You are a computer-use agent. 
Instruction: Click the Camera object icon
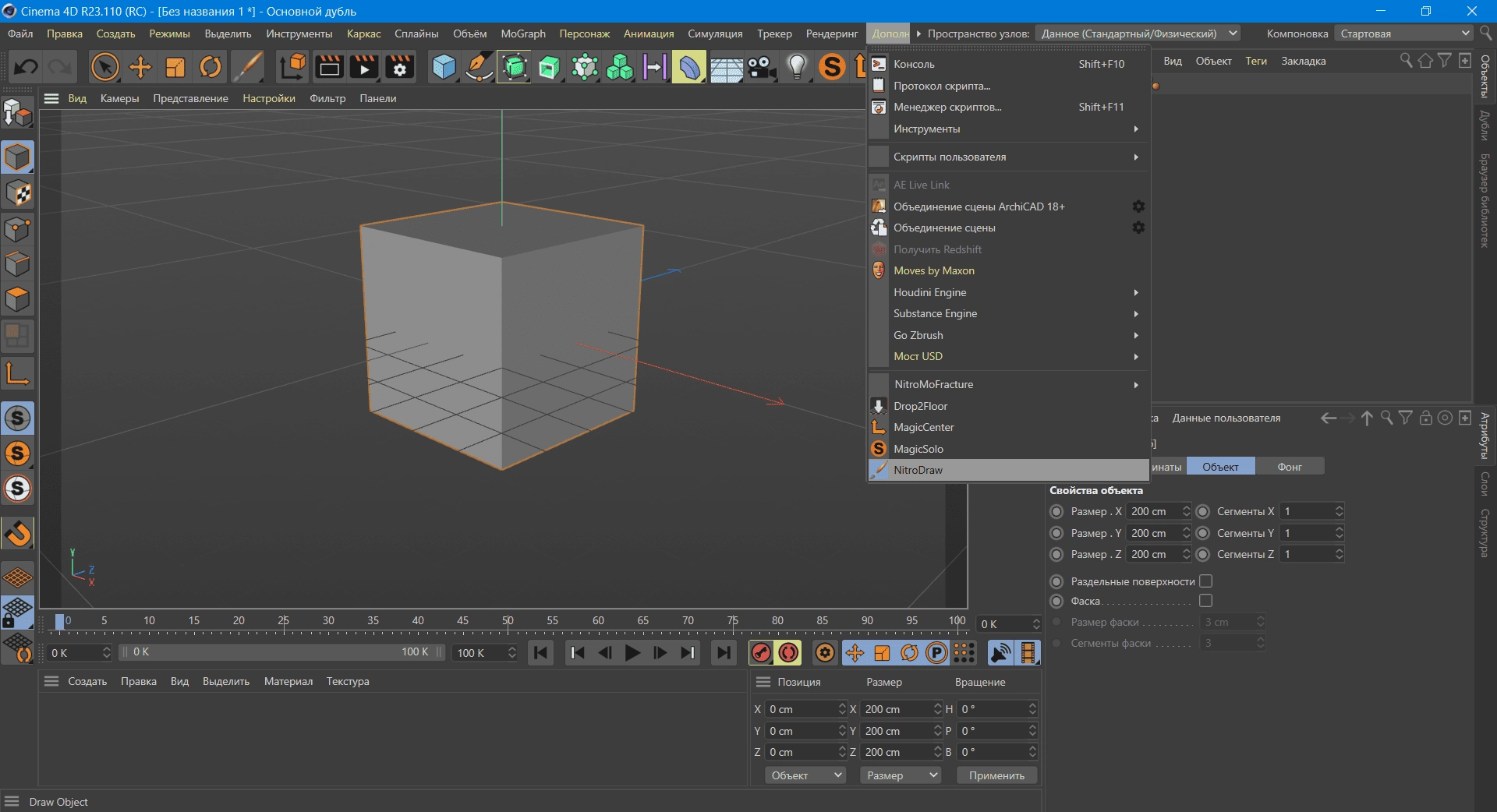click(x=762, y=67)
